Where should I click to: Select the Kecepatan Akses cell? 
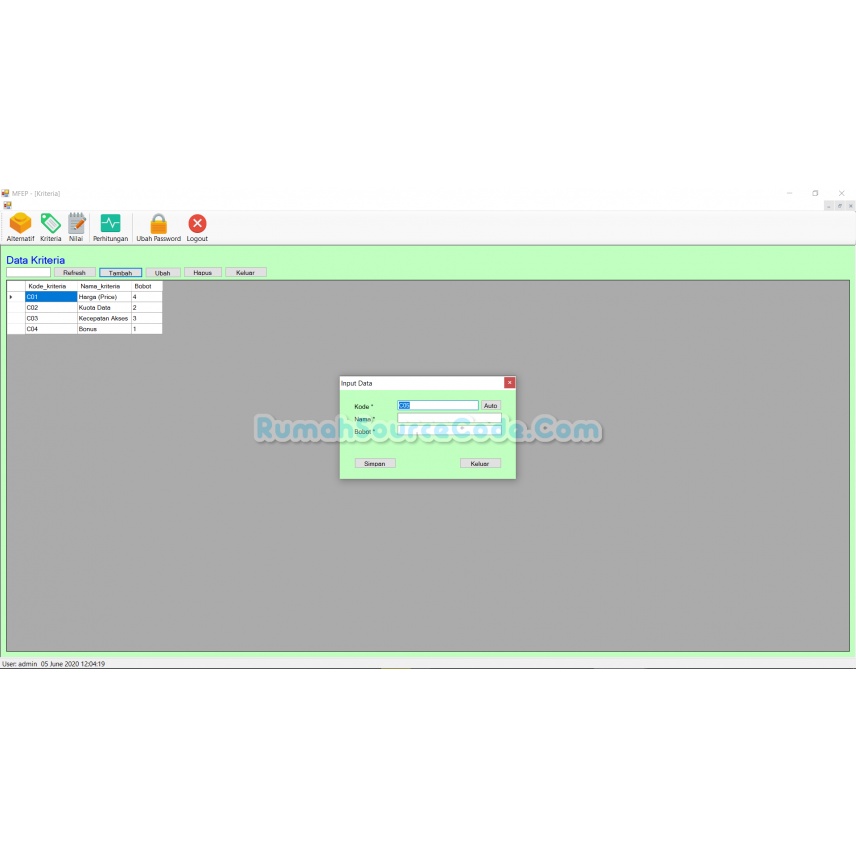point(104,318)
